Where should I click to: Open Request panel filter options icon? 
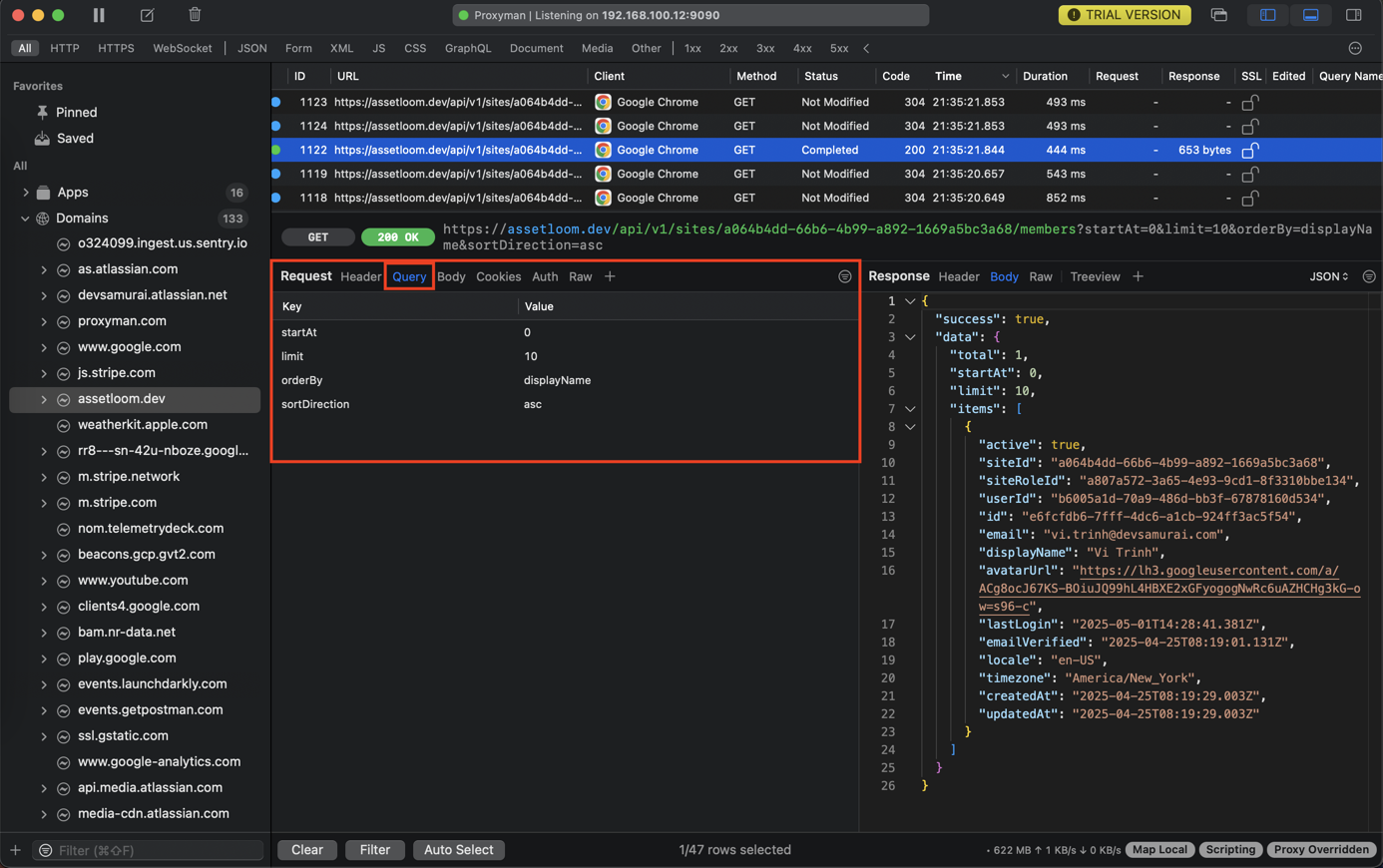click(x=845, y=276)
